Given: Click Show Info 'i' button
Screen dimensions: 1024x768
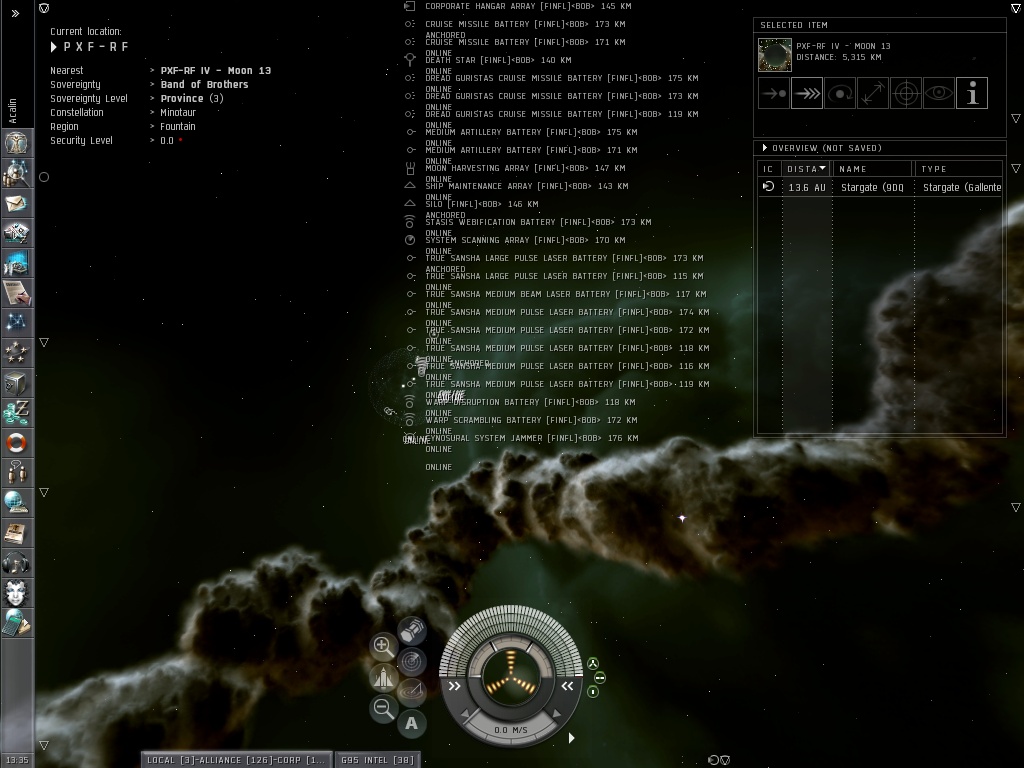Looking at the screenshot, I should 972,93.
